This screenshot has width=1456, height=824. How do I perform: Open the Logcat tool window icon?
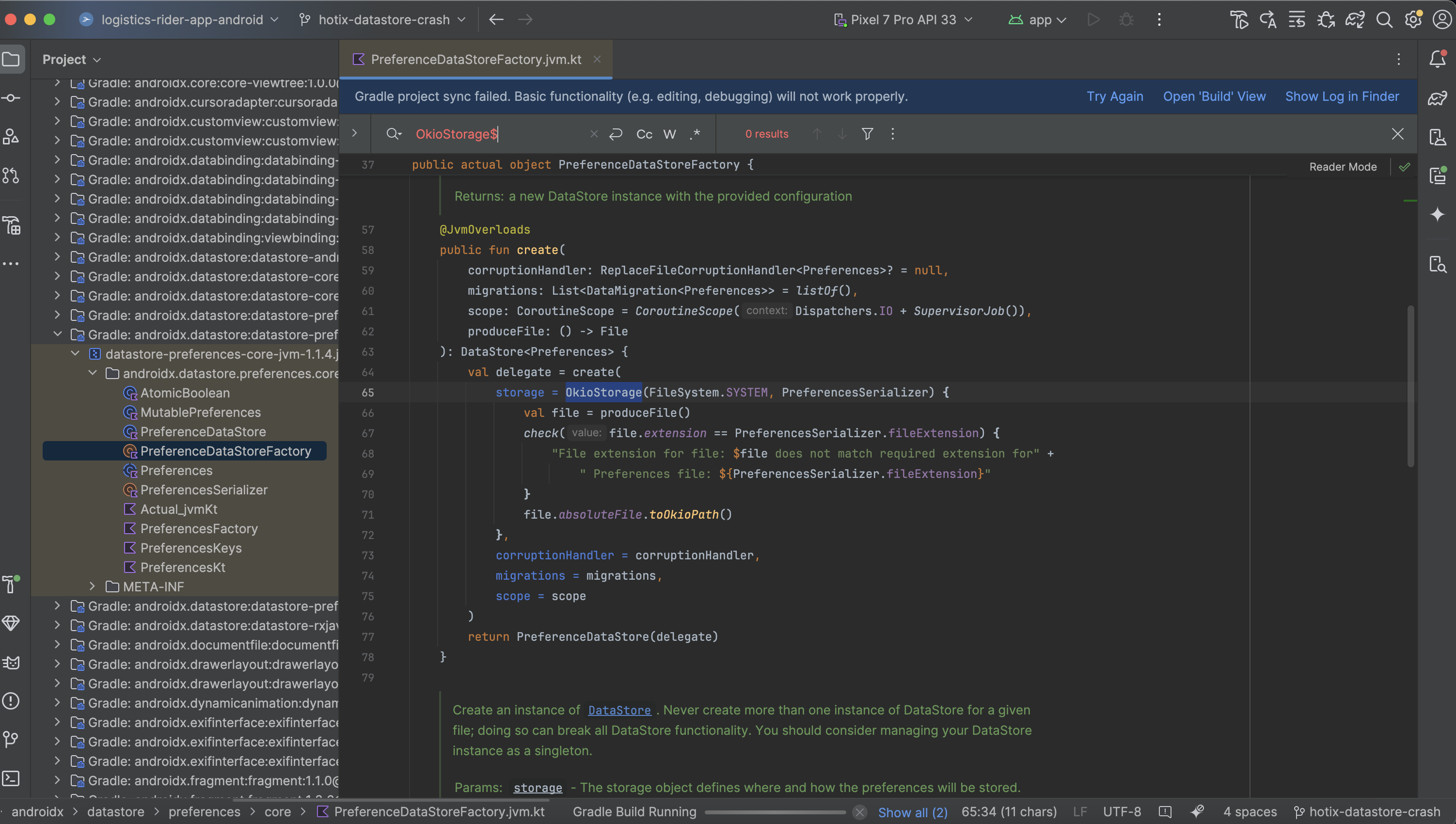pos(11,662)
